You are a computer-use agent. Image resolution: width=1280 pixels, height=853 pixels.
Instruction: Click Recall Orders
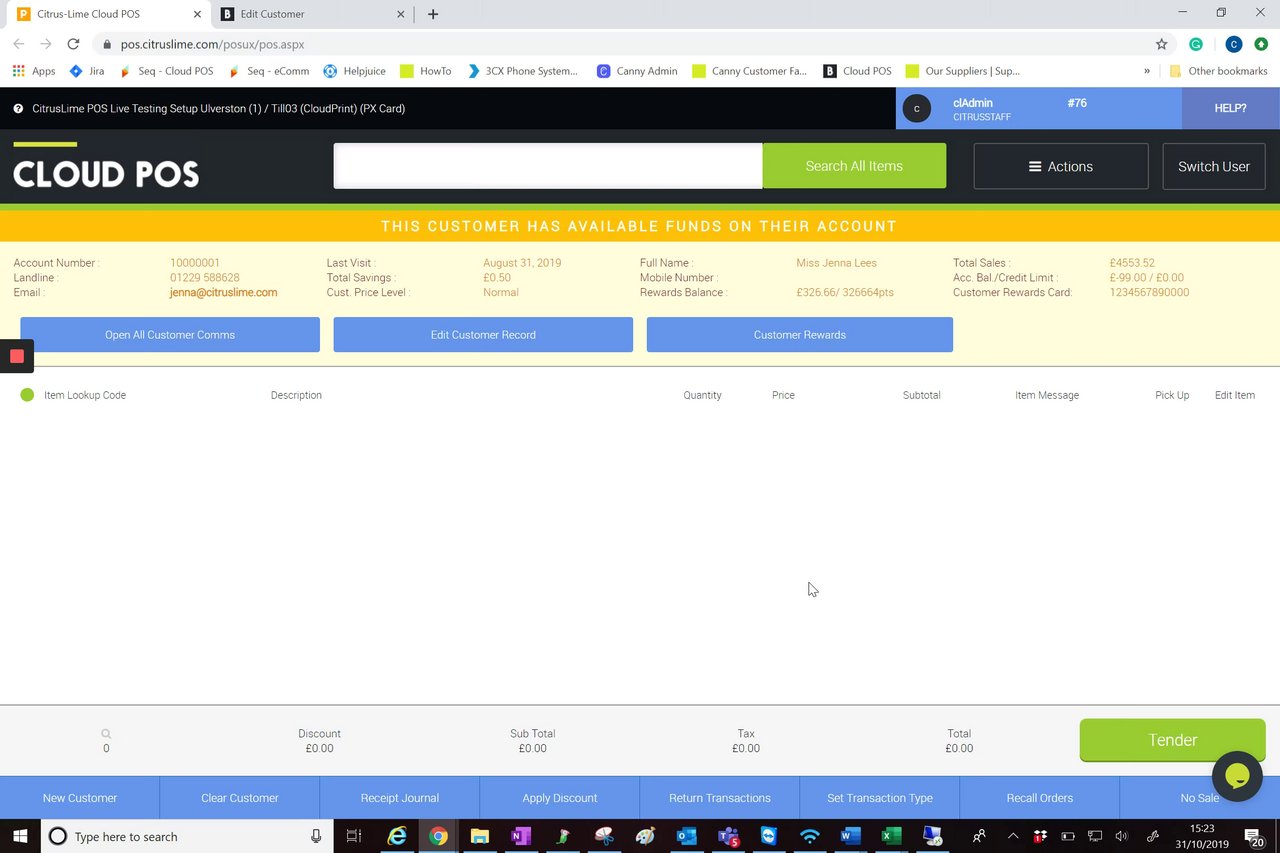point(1040,798)
